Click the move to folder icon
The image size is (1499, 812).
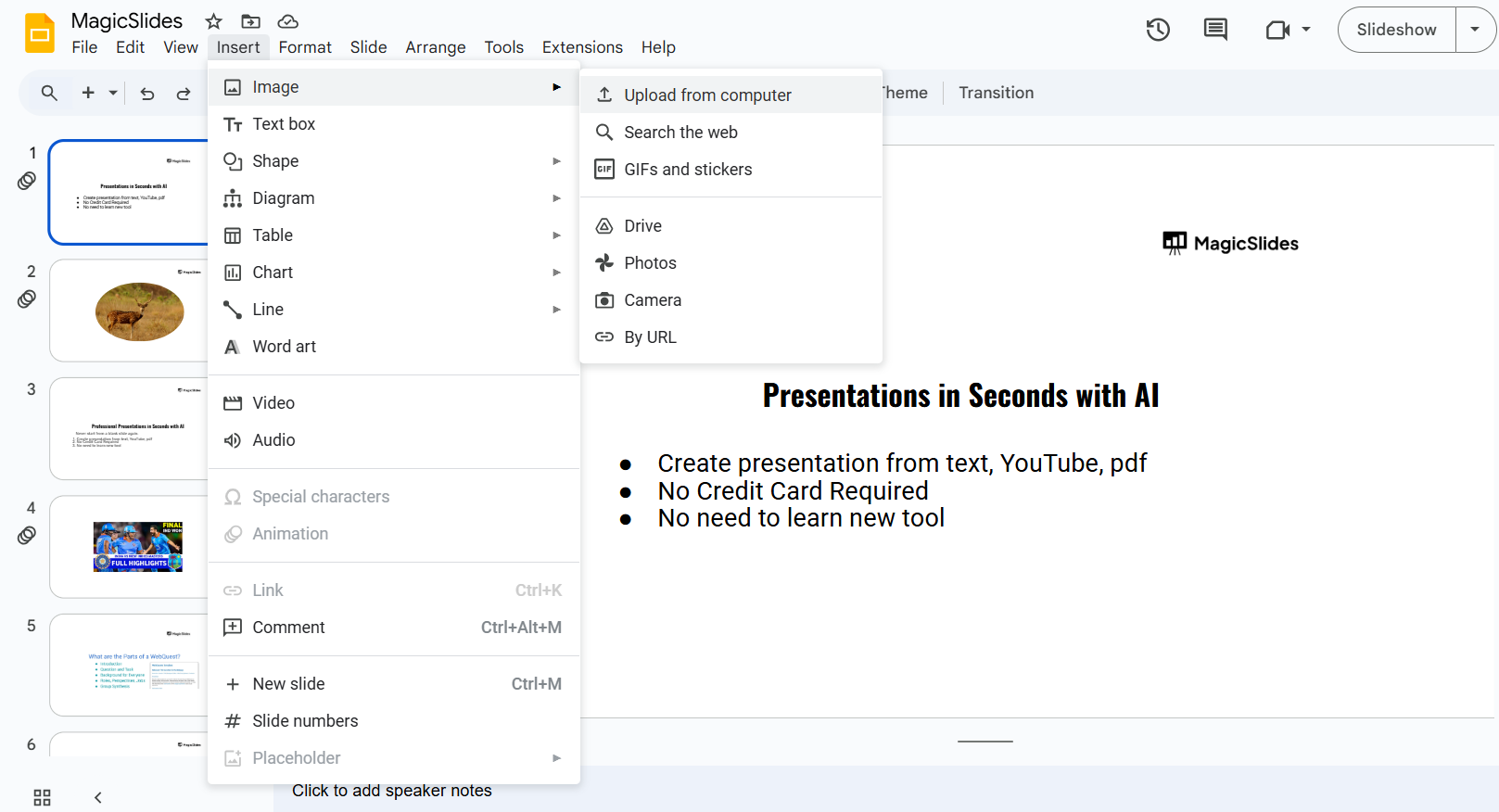pos(250,21)
